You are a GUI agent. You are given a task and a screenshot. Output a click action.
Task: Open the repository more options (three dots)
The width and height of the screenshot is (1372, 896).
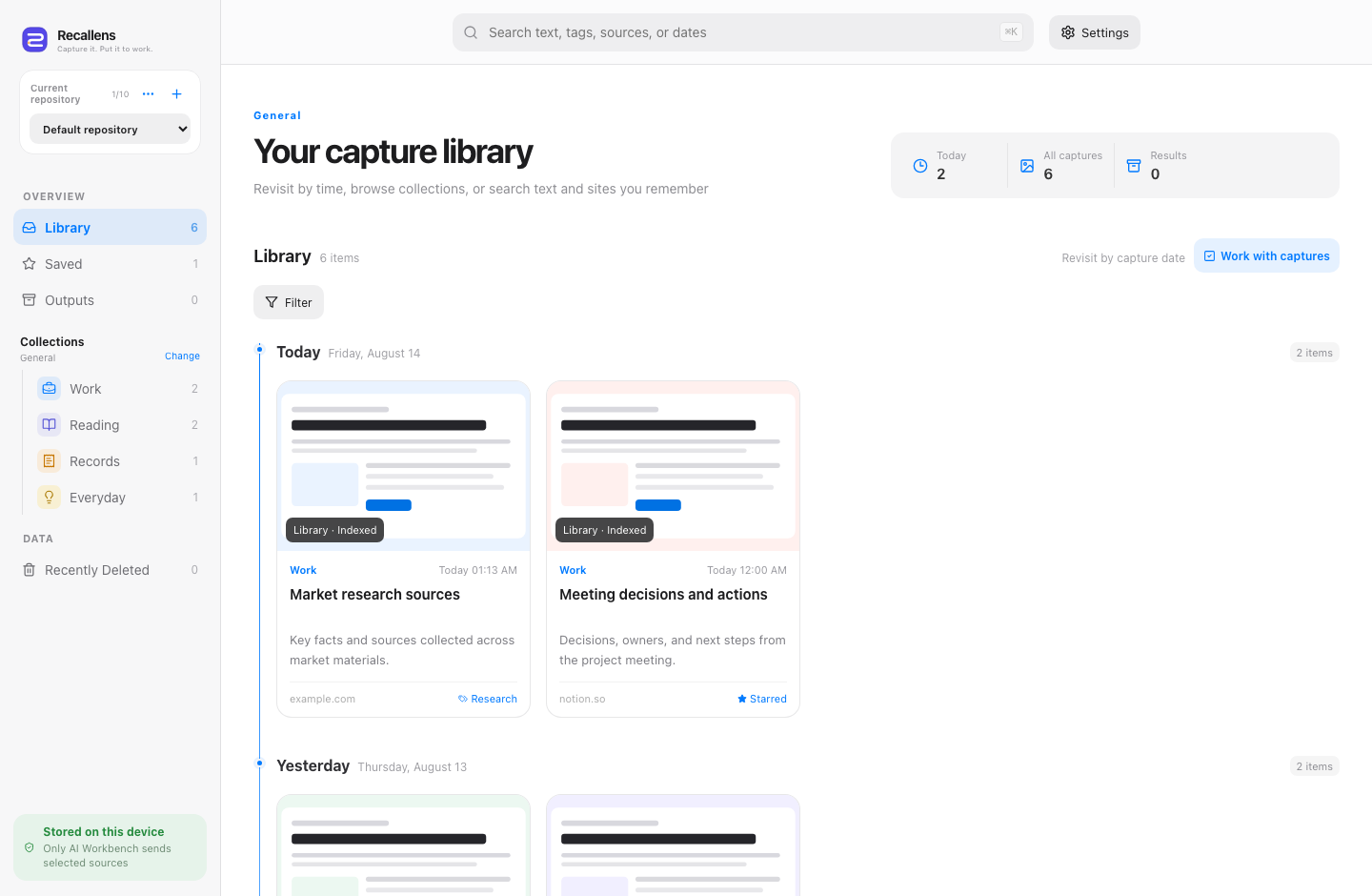(148, 93)
